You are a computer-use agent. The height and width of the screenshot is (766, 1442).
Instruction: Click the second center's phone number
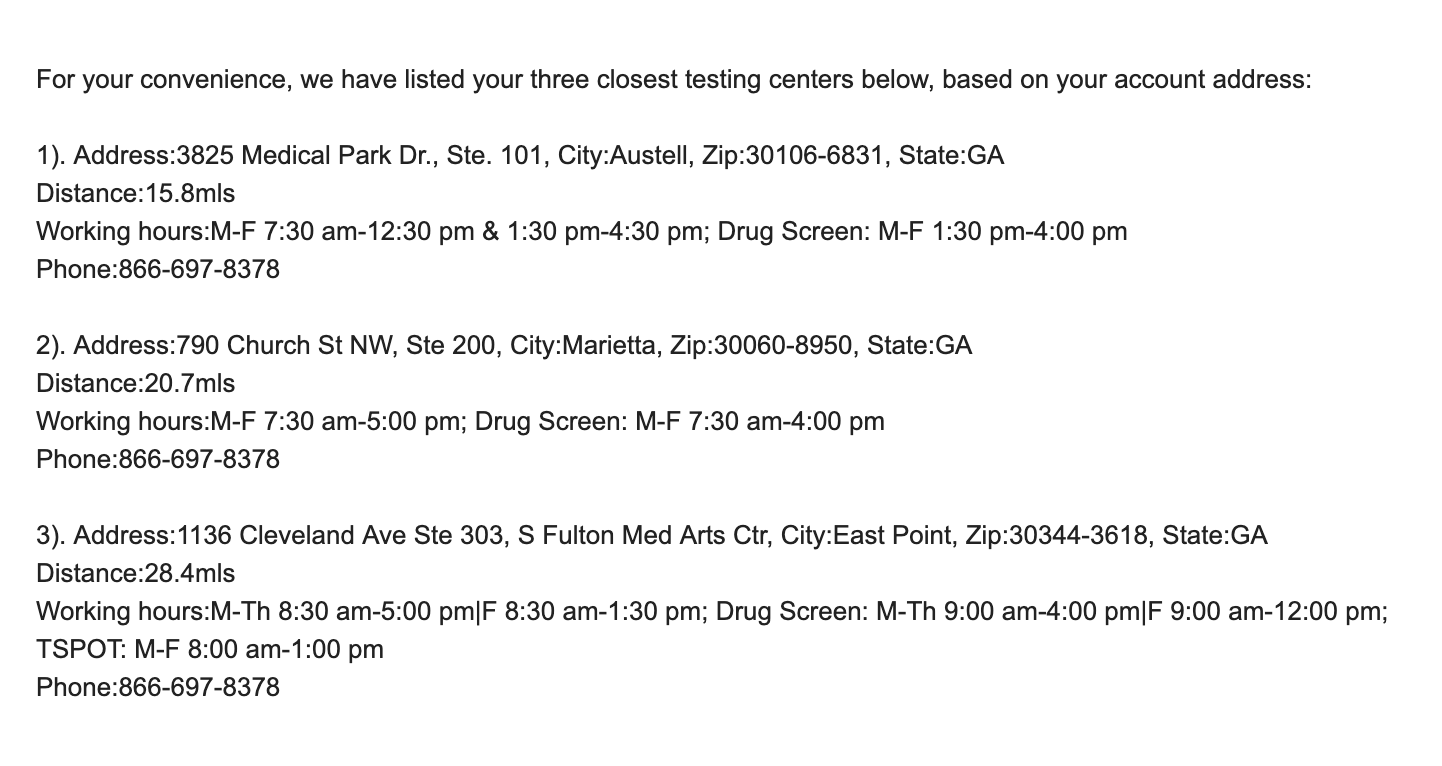click(199, 459)
